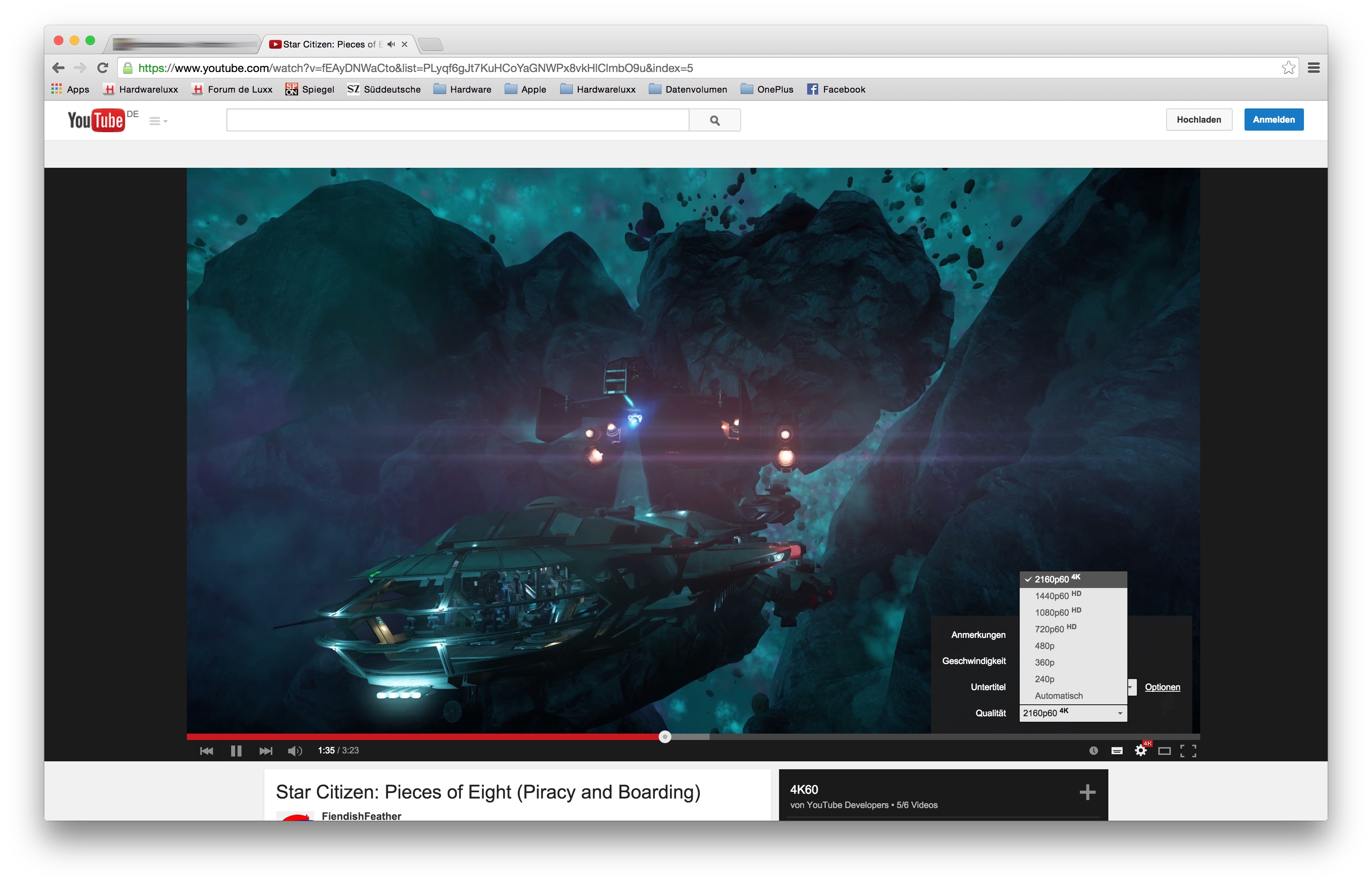Click the Optionen link for subtitles
This screenshot has width=1372, height=884.
click(1163, 687)
